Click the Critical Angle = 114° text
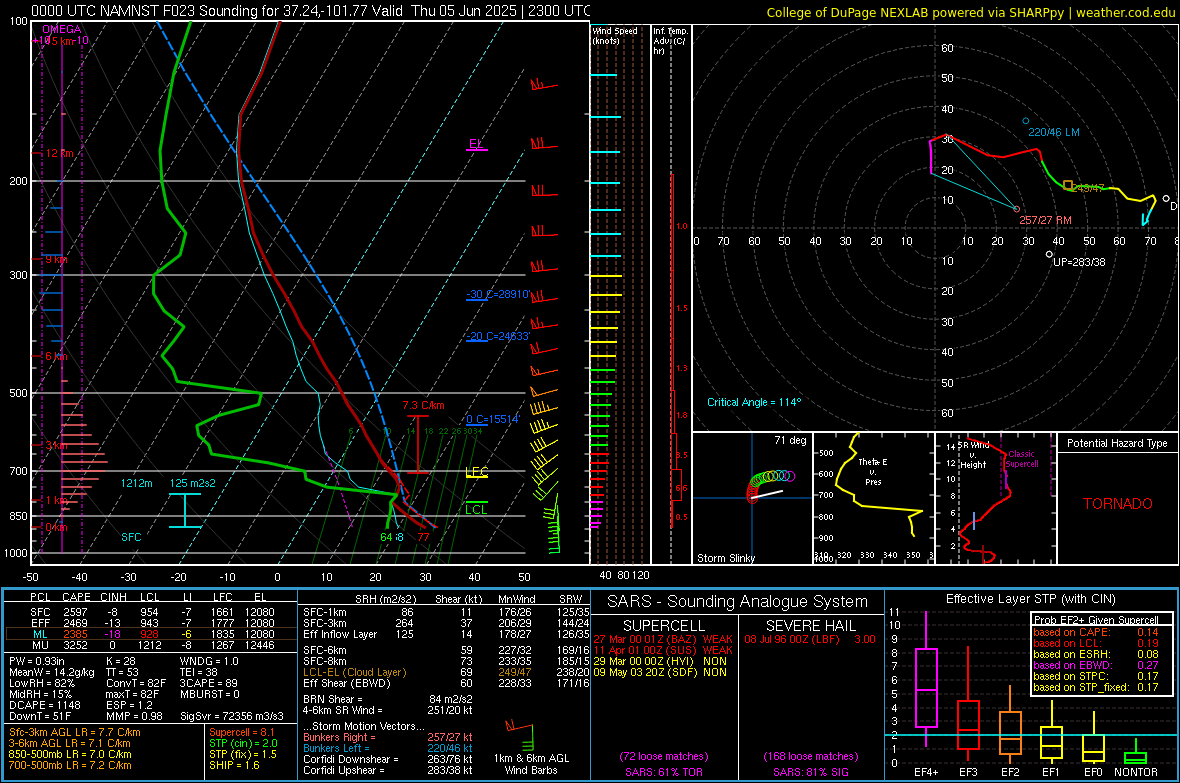The height and width of the screenshot is (783, 1180). pos(754,402)
